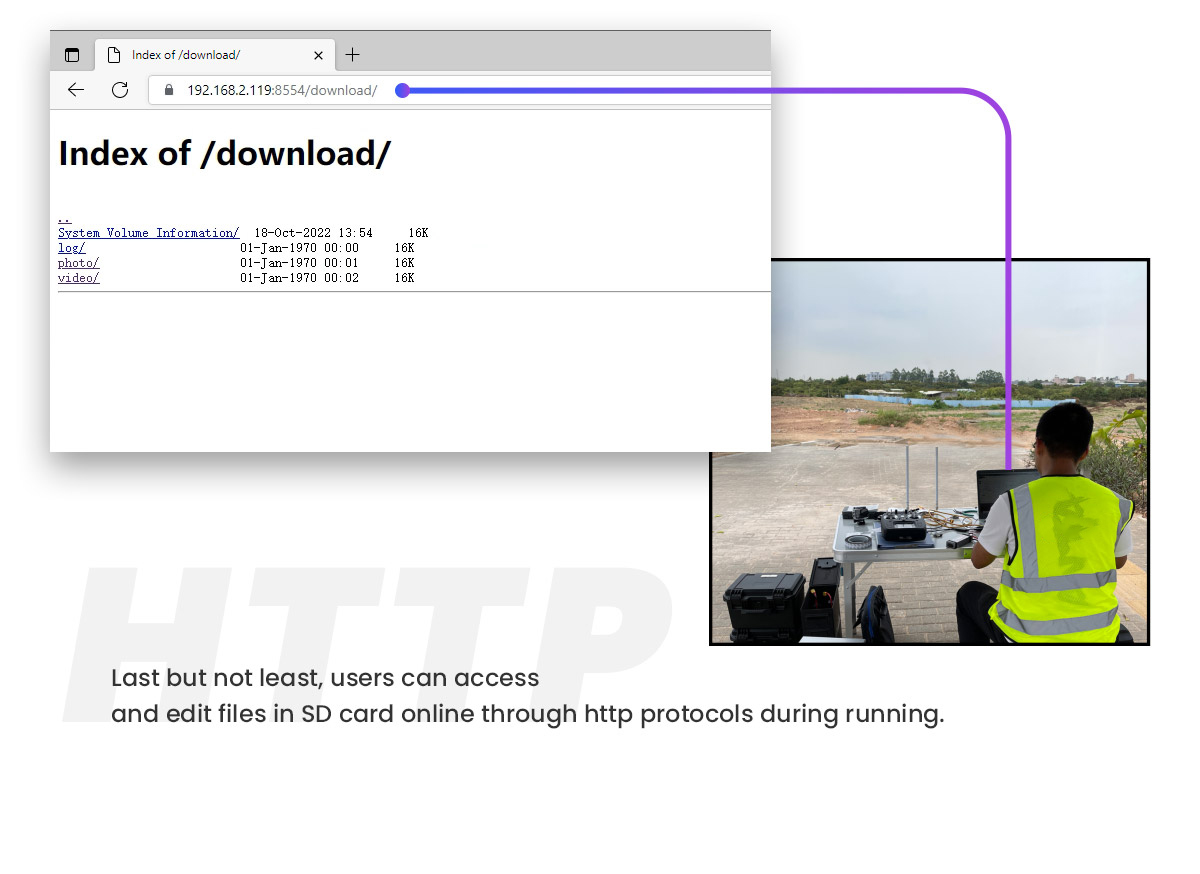The width and height of the screenshot is (1200, 874).
Task: Open the 'System Volume Information/' folder link
Action: pyautogui.click(x=148, y=233)
